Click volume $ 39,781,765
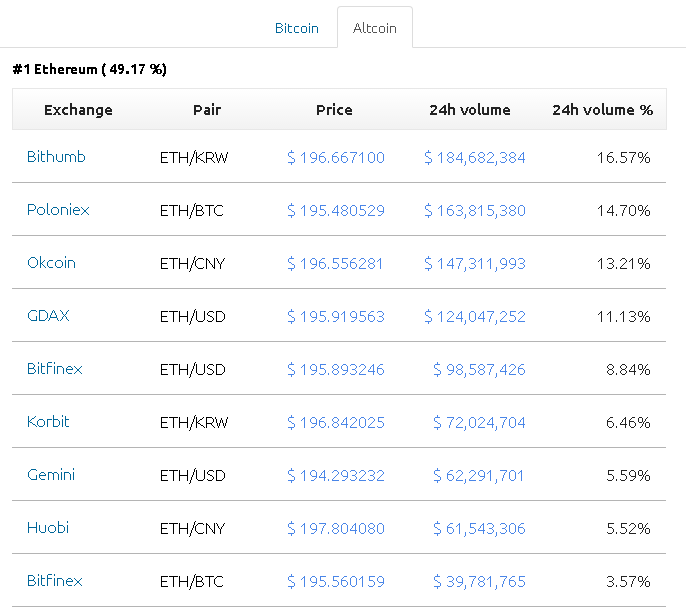Image resolution: width=686 pixels, height=610 pixels. coord(479,581)
